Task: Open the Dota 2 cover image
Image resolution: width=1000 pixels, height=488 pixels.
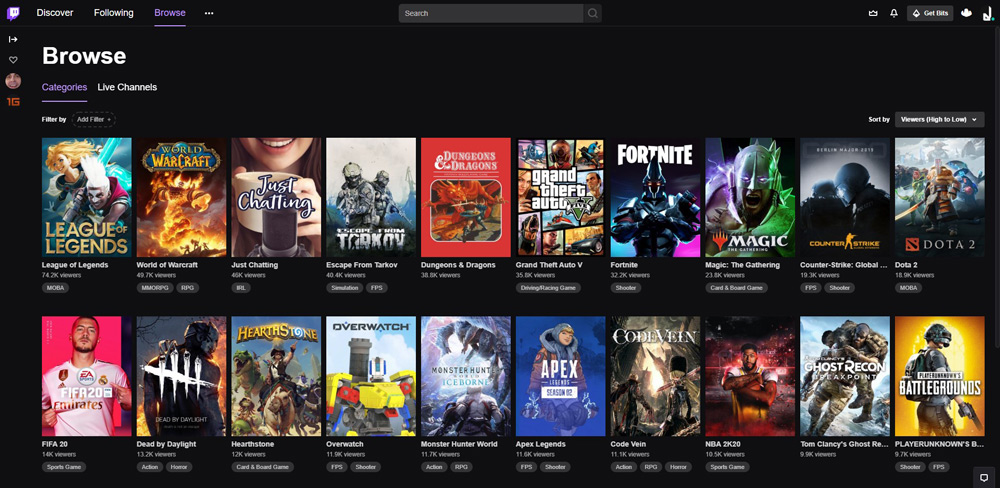Action: (939, 197)
